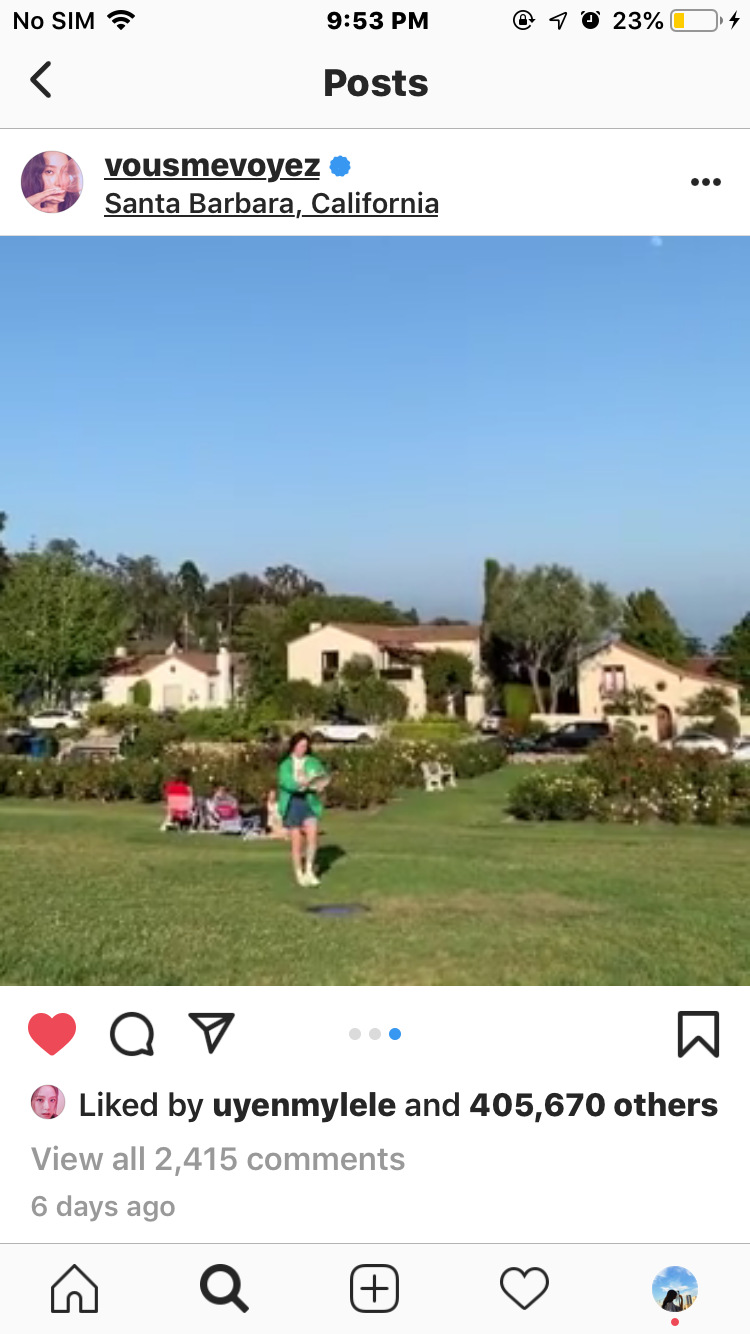This screenshot has width=750, height=1334.
Task: Share post via paper plane icon
Action: (211, 1033)
